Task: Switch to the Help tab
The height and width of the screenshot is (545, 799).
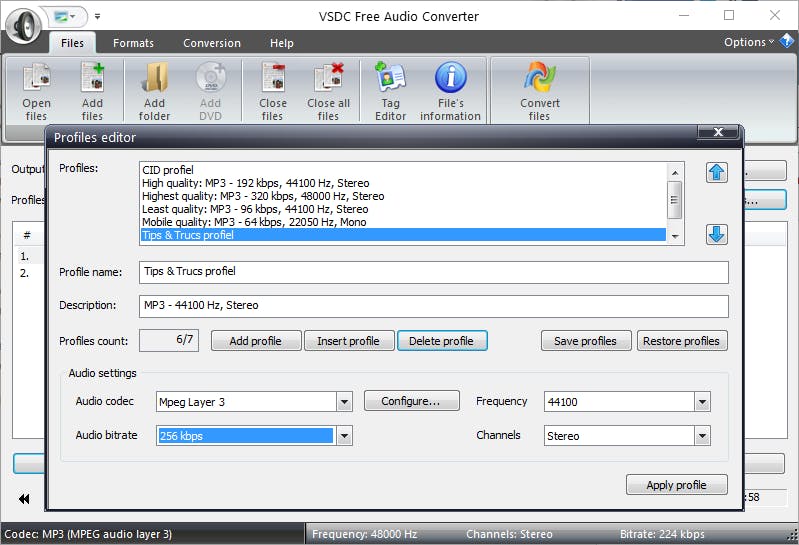Action: click(x=282, y=43)
